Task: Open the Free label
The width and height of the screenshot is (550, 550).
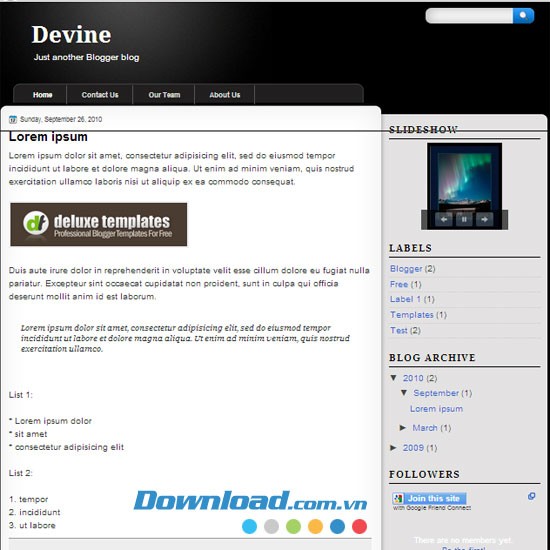Action: point(399,284)
